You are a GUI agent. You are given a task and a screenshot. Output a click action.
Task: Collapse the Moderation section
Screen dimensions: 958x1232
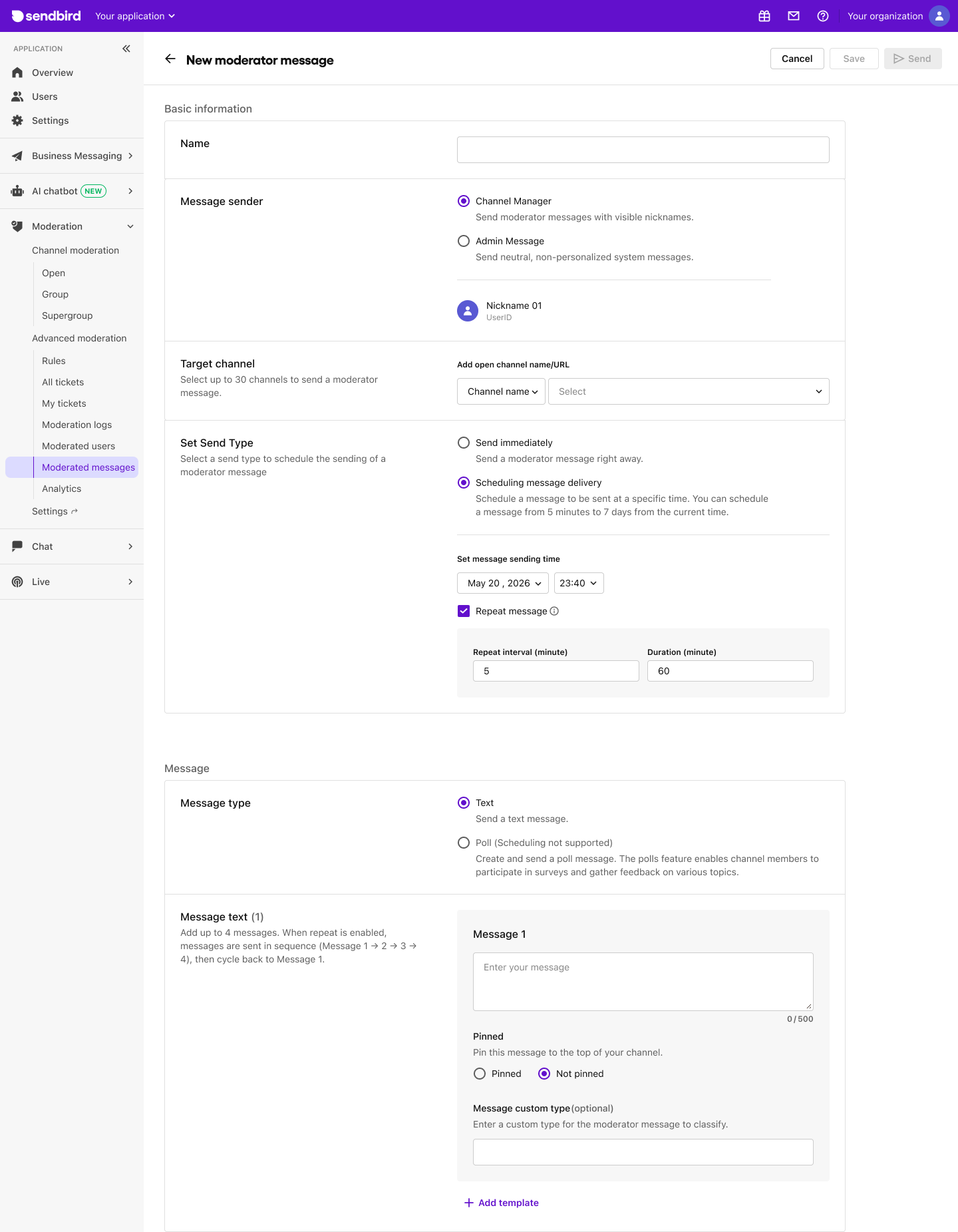(130, 226)
